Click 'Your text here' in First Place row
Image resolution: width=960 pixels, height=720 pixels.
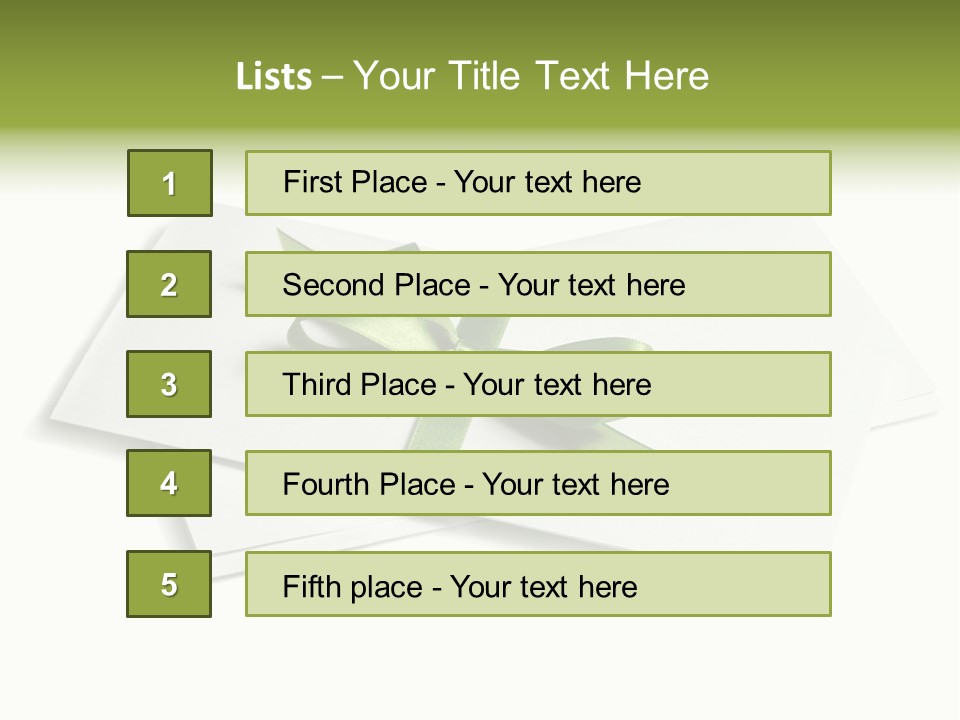click(x=547, y=182)
